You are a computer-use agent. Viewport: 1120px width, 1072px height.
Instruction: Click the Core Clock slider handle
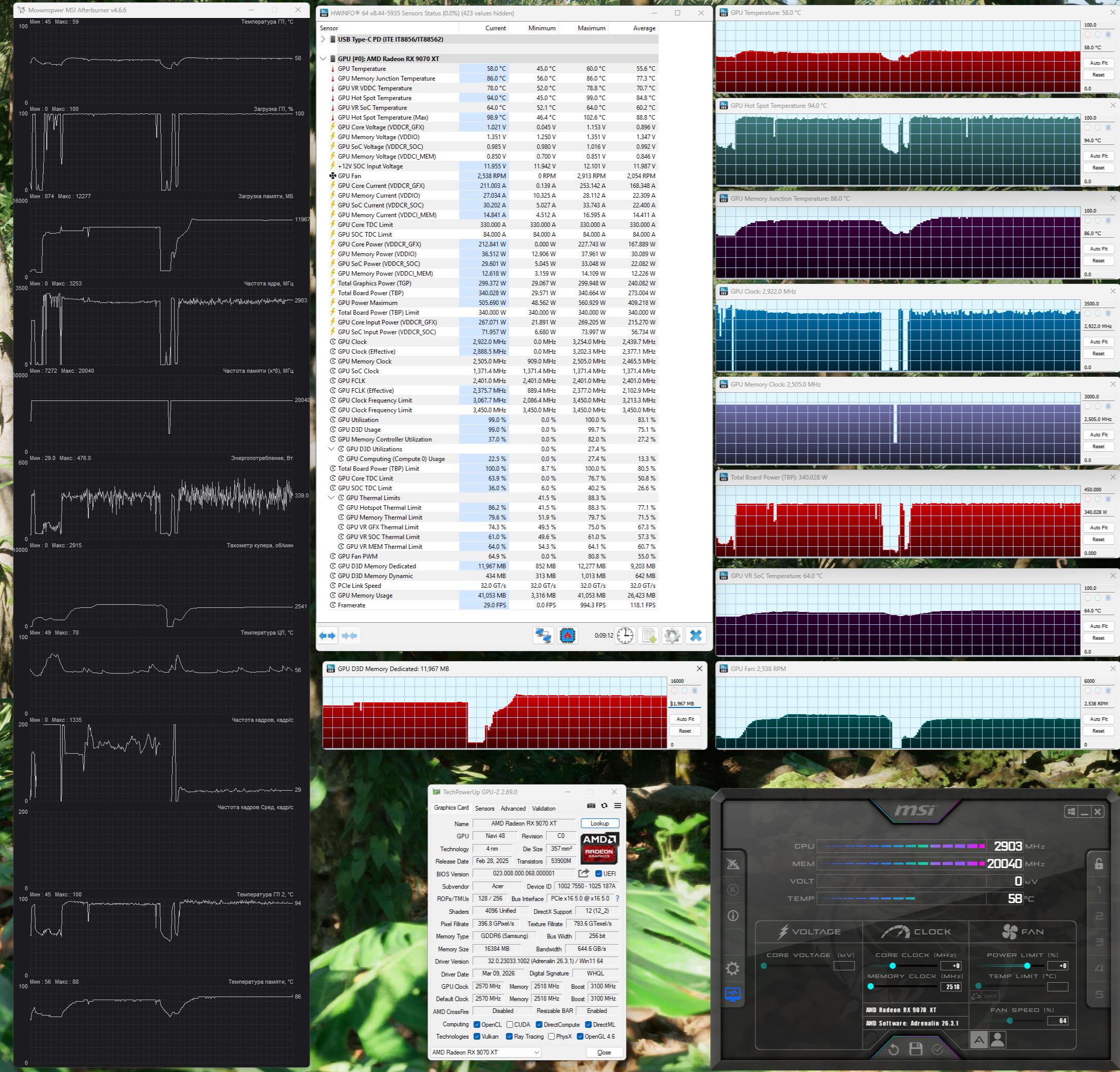coord(893,966)
